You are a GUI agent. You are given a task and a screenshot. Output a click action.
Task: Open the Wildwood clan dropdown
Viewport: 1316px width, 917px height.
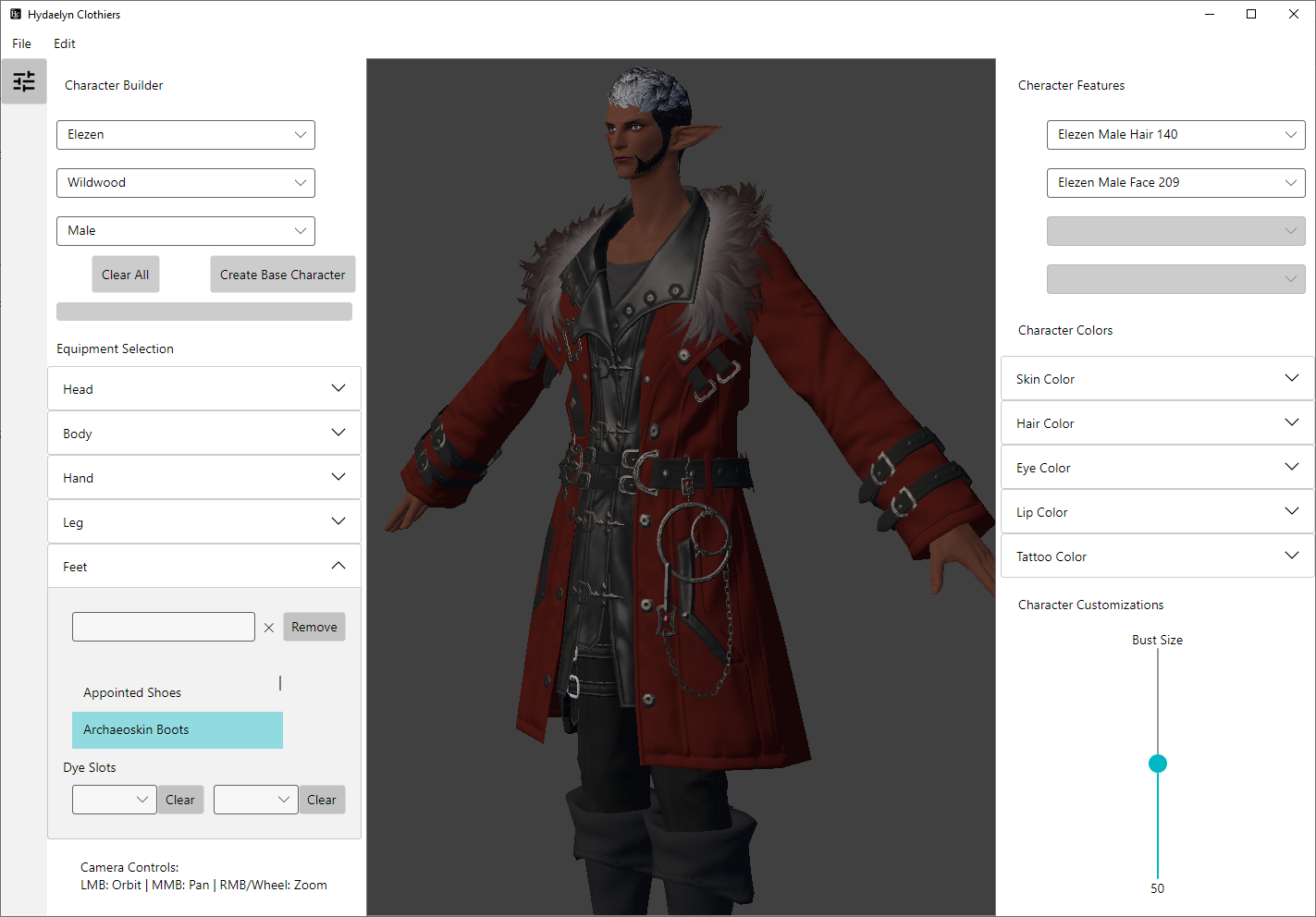tap(186, 183)
